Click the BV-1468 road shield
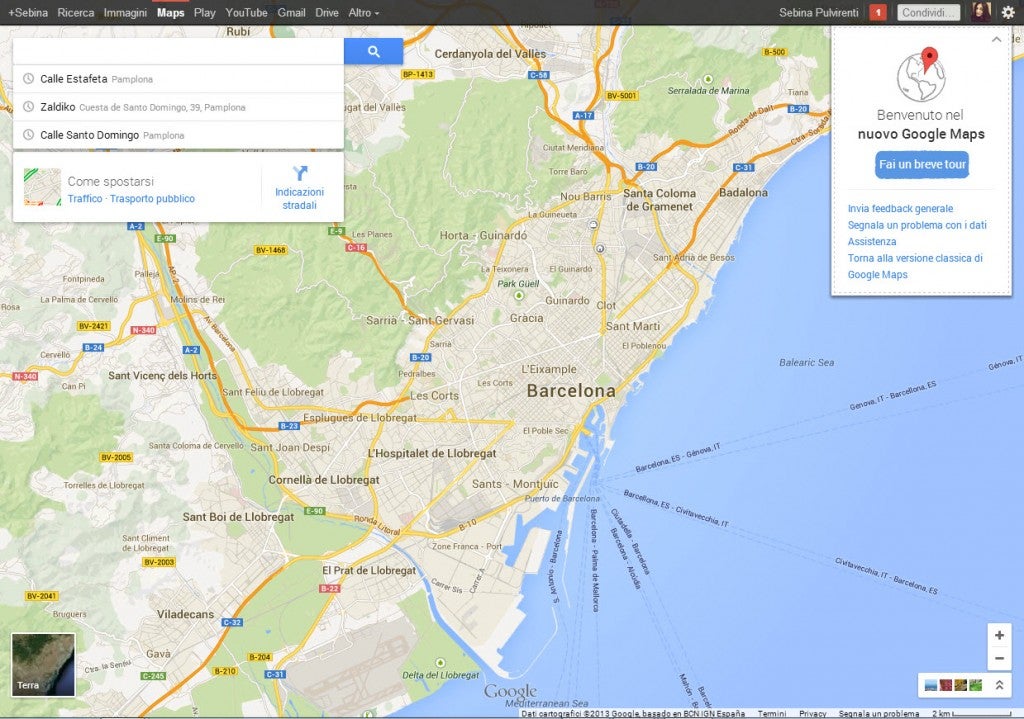The height and width of the screenshot is (719, 1024). pos(270,249)
